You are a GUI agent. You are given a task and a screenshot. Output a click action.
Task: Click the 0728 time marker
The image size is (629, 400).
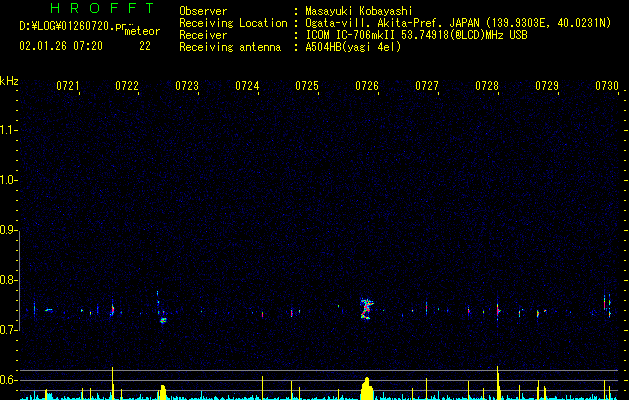pos(487,86)
